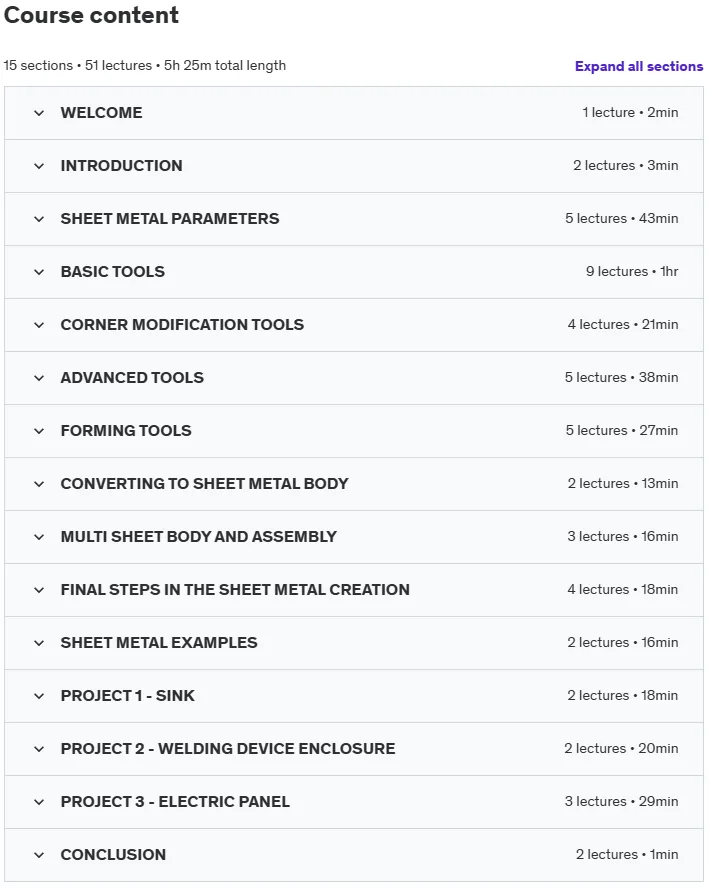Open FORMING TOOLS chevron arrow

39,431
